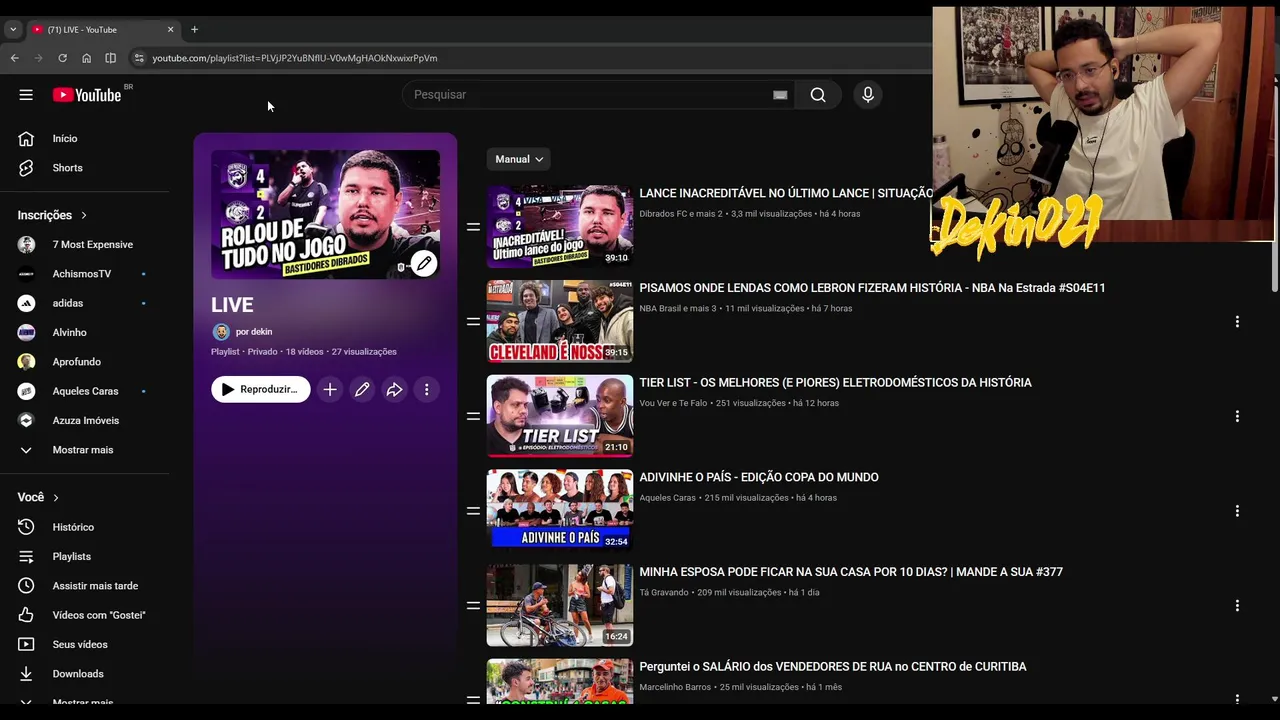Grab reorder handle of TIER LIST video
The height and width of the screenshot is (720, 1280).
(x=473, y=416)
